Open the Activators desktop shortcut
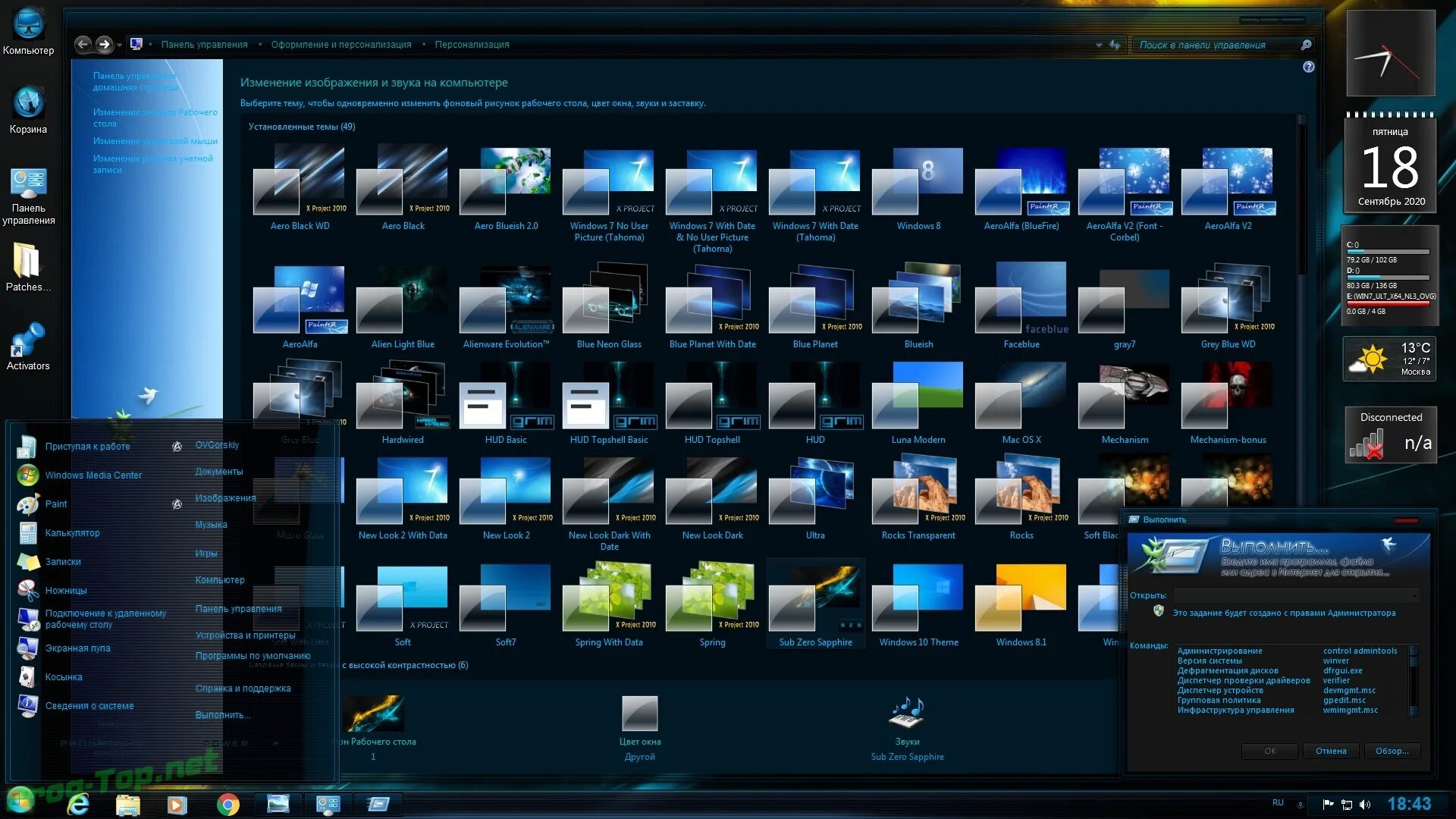This screenshot has height=819, width=1456. 29,347
